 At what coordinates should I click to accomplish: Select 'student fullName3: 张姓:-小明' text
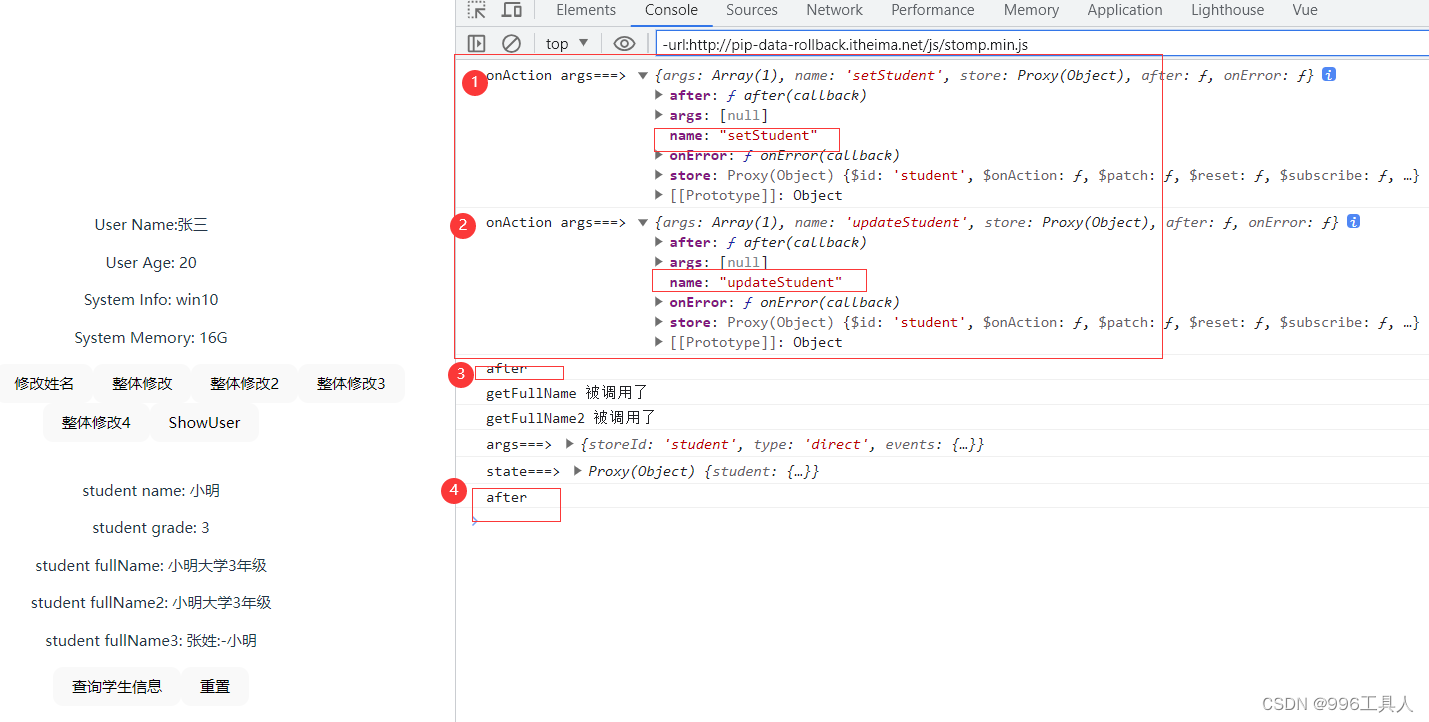coord(151,641)
